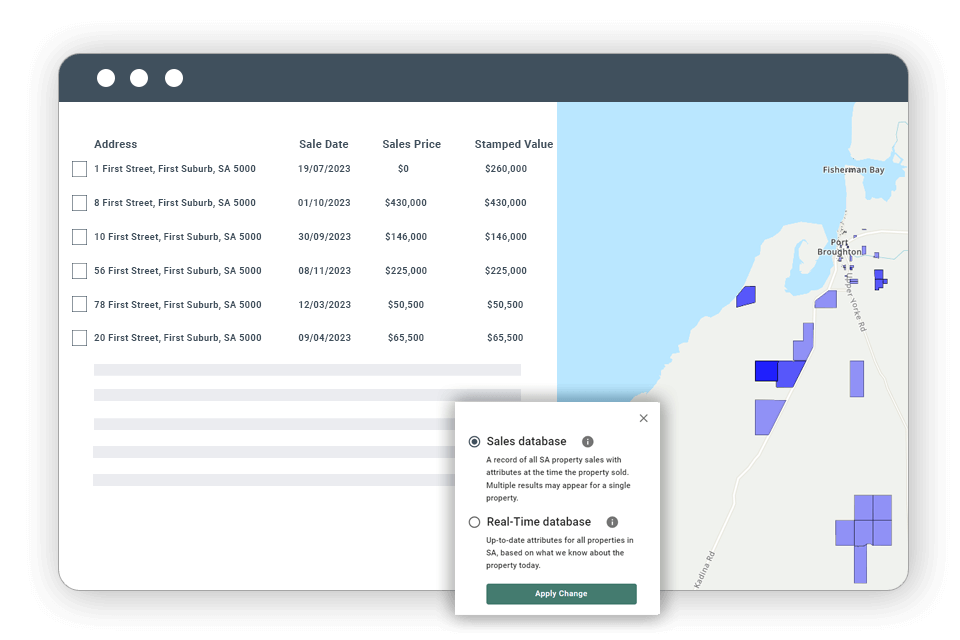Open the 56 First Street property record
This screenshot has height=640, width=960.
pyautogui.click(x=177, y=271)
